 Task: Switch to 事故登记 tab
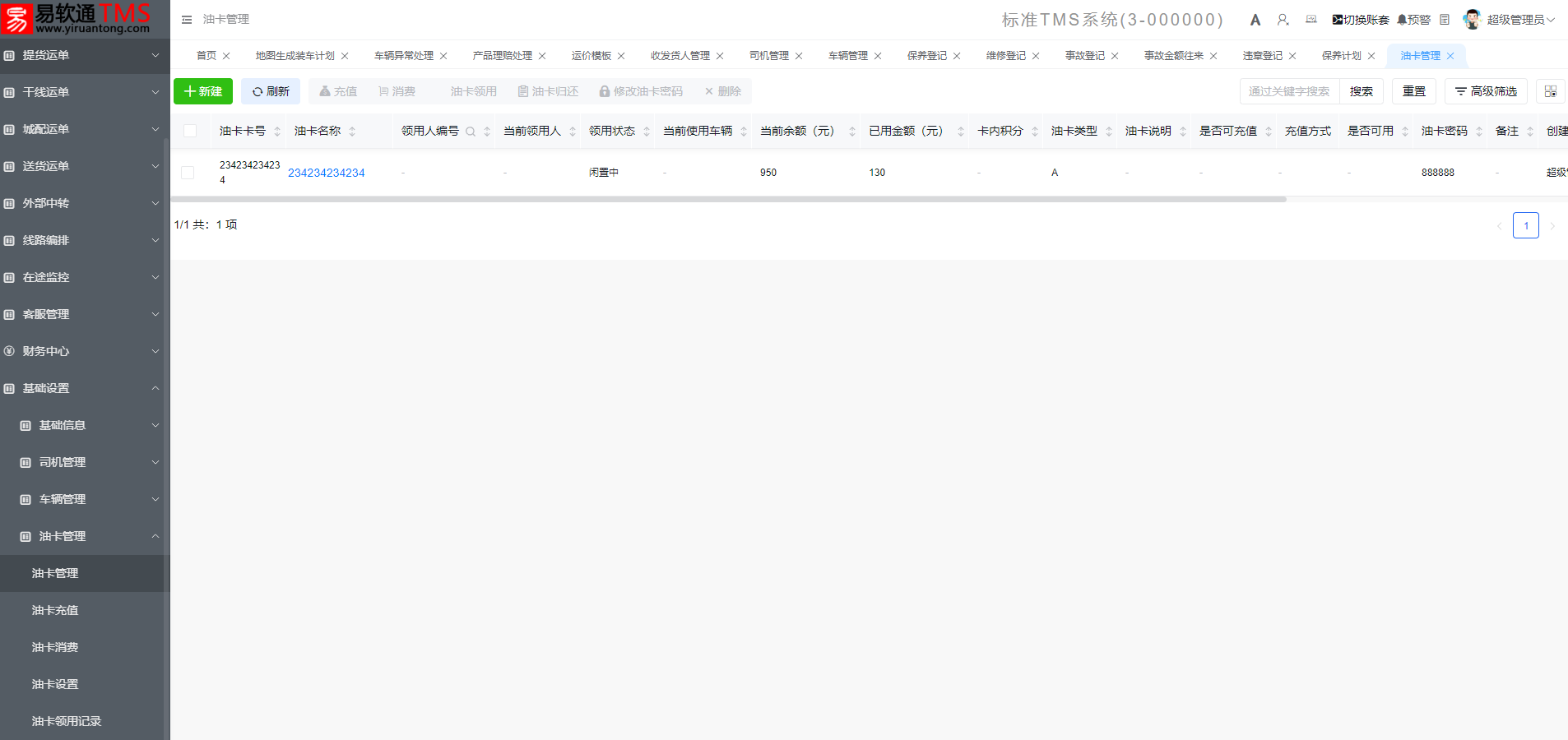[1084, 56]
